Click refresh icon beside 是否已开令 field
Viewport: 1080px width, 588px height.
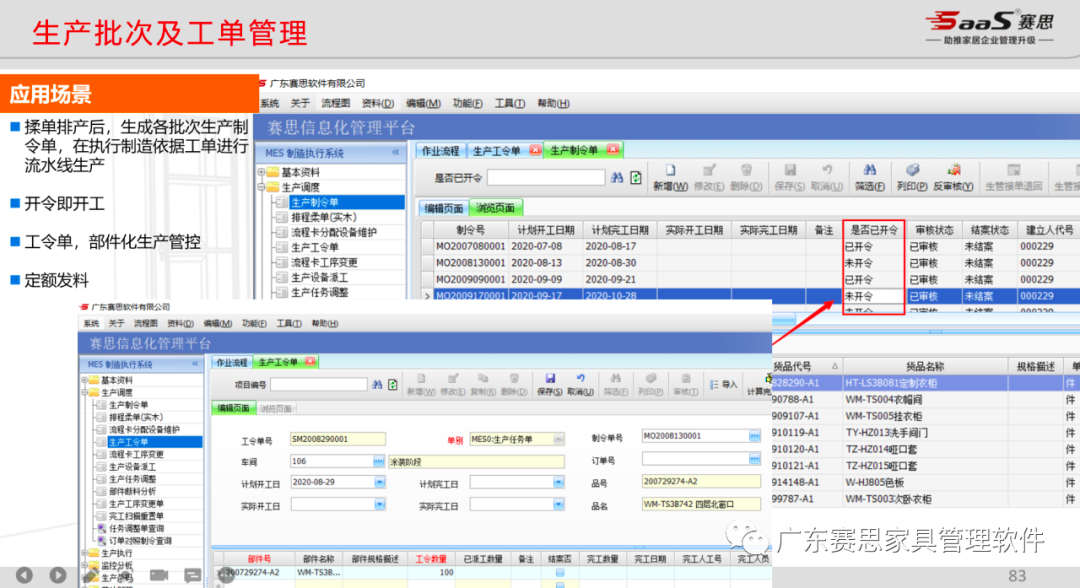pyautogui.click(x=636, y=178)
